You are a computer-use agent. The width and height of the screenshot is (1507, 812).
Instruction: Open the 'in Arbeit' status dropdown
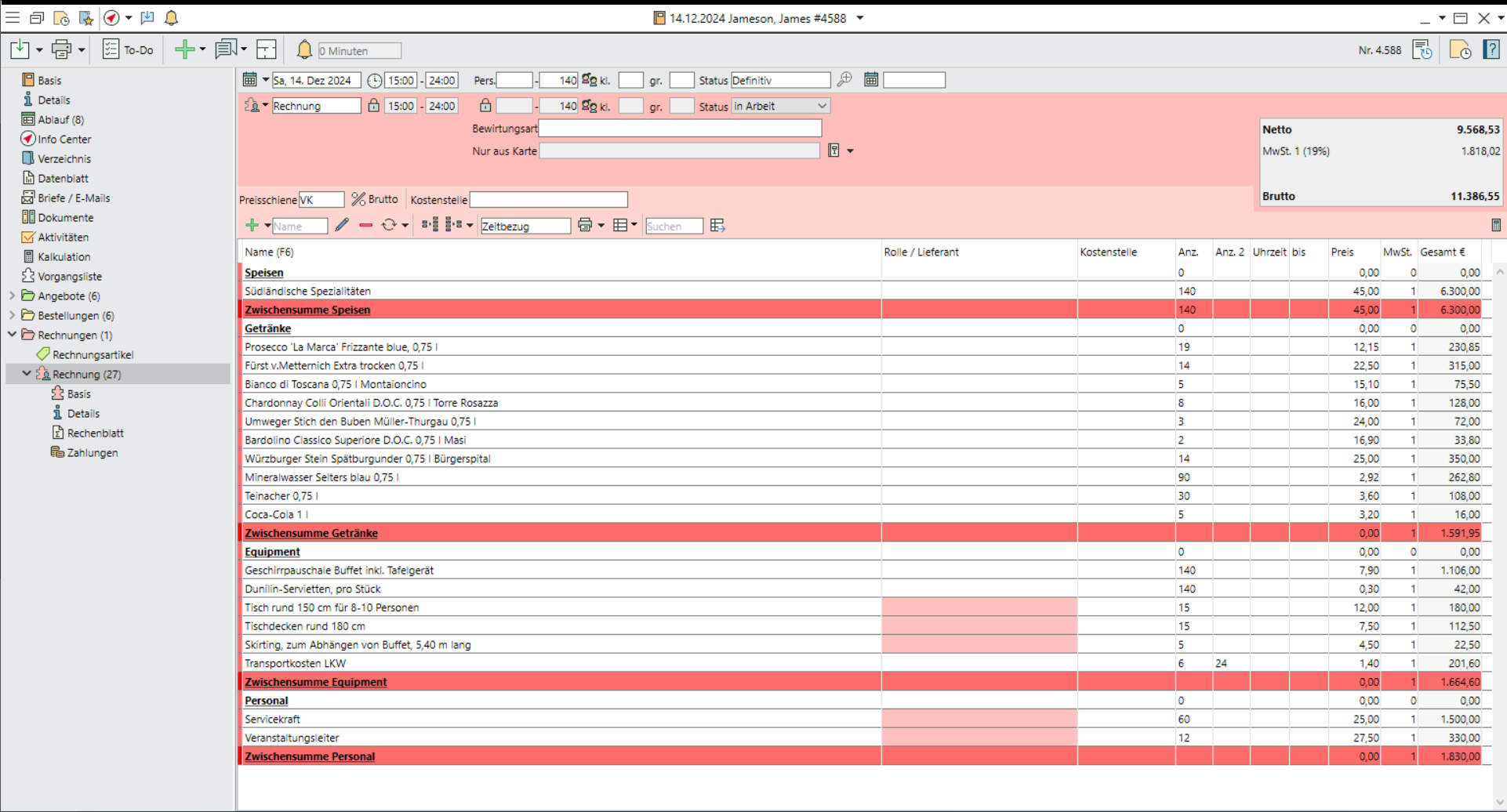[x=822, y=106]
